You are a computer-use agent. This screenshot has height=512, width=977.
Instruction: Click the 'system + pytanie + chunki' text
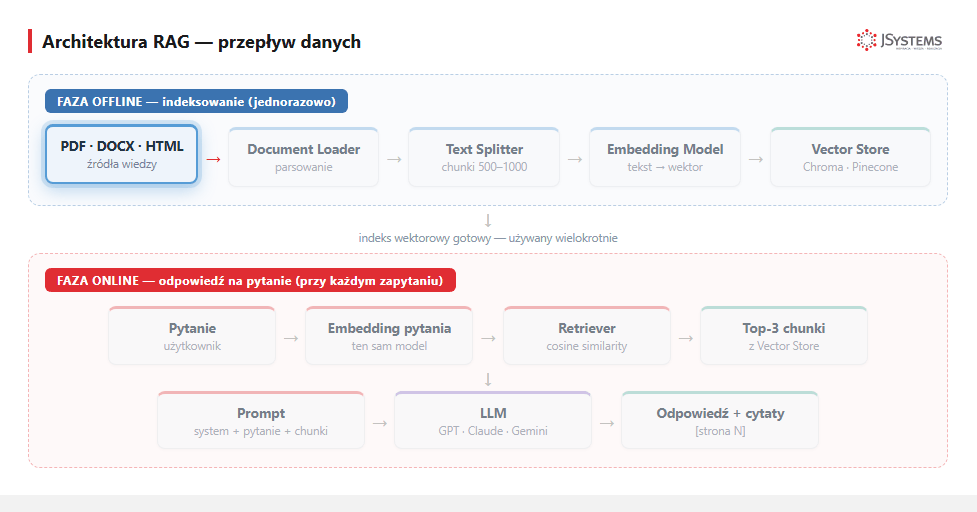[260, 431]
